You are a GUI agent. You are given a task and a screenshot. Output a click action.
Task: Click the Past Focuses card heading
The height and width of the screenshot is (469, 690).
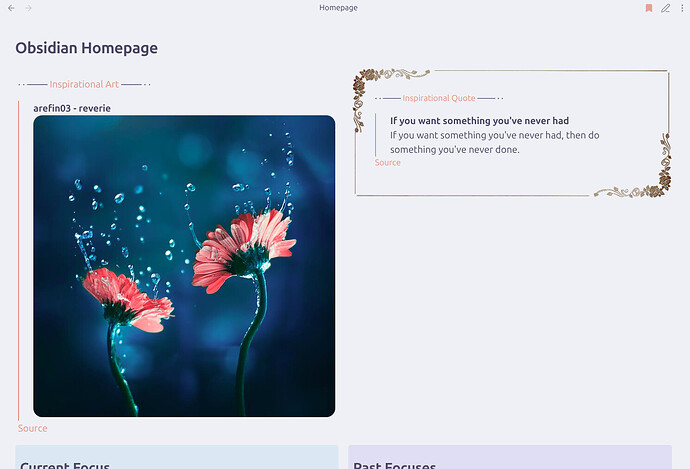click(x=394, y=465)
